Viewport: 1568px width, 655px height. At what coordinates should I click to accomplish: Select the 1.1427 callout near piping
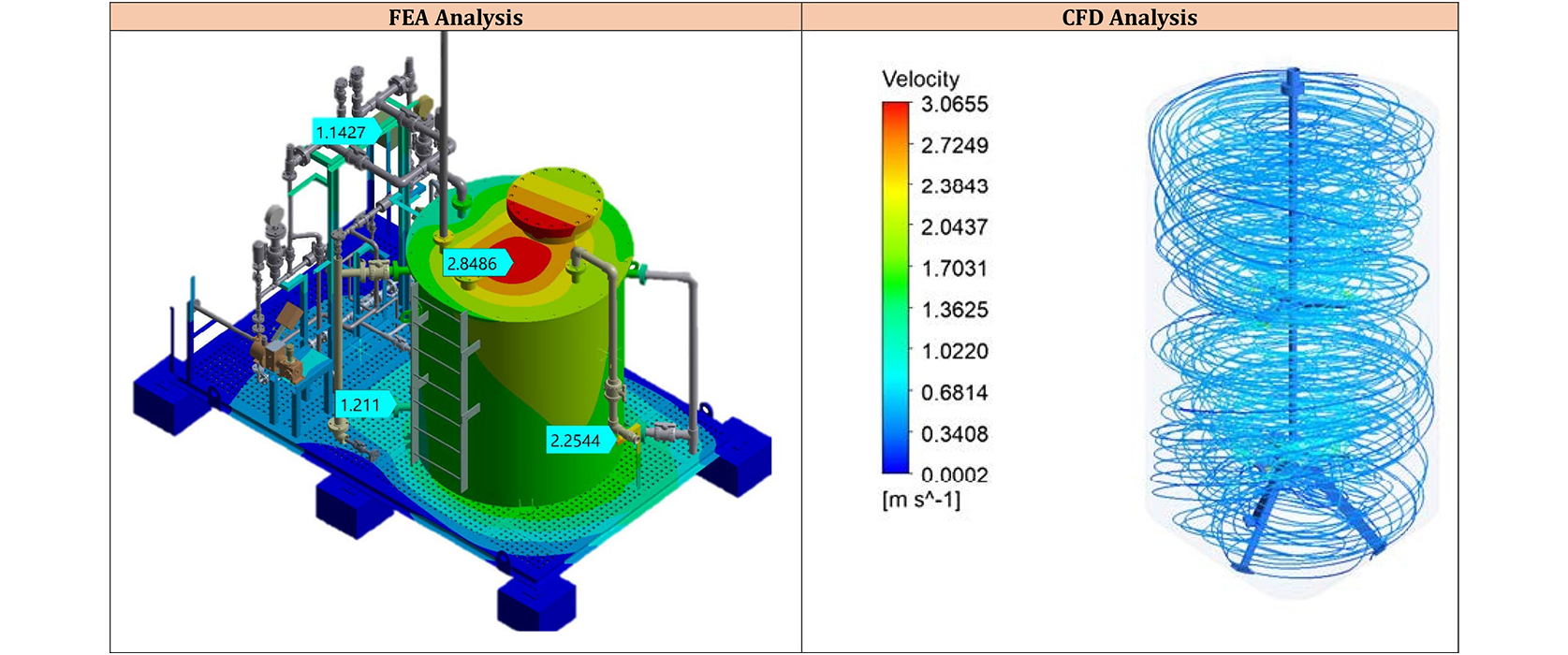341,132
